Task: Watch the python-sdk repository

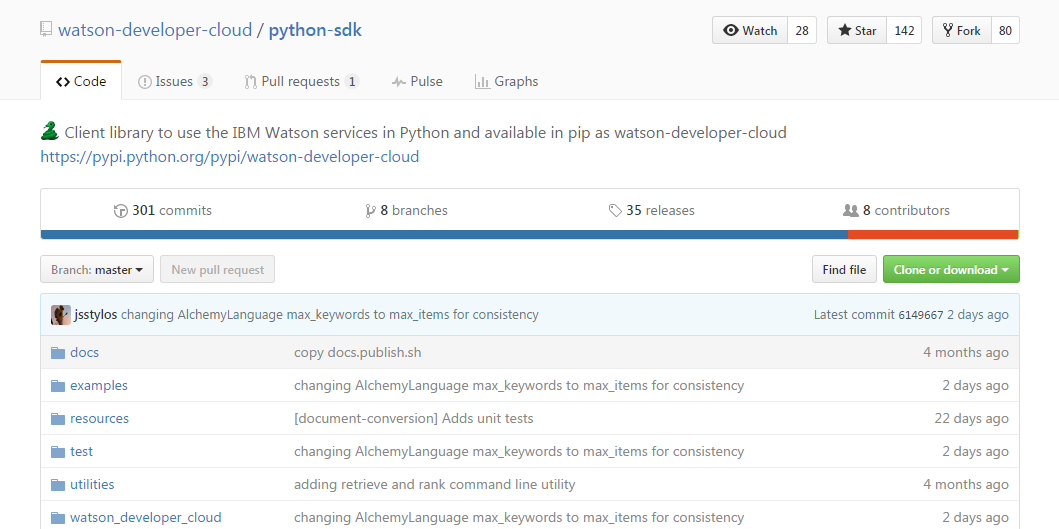Action: pyautogui.click(x=750, y=30)
